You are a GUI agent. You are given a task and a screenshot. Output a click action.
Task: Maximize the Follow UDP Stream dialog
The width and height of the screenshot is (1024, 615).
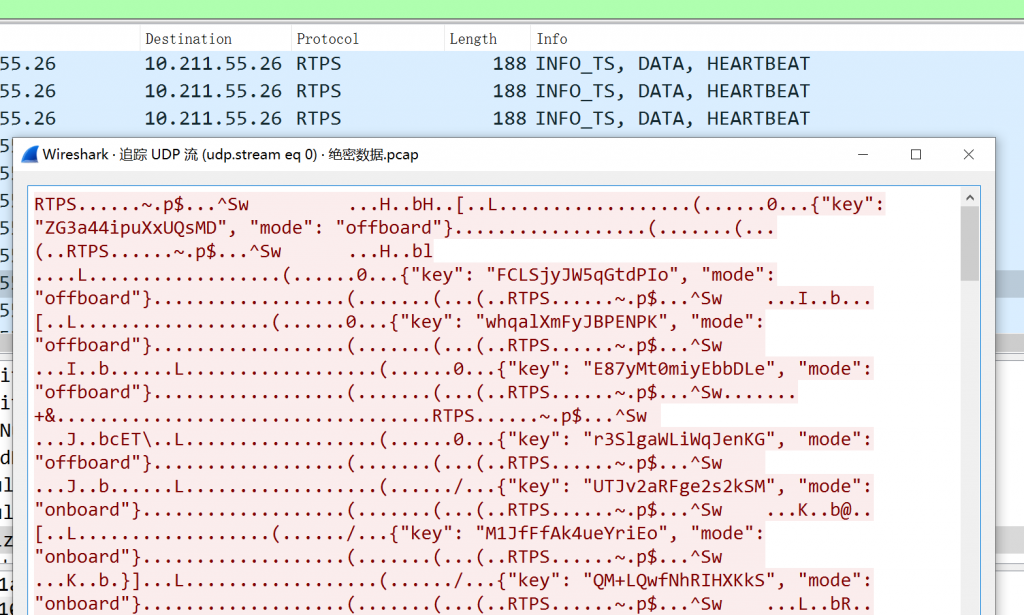pyautogui.click(x=915, y=155)
